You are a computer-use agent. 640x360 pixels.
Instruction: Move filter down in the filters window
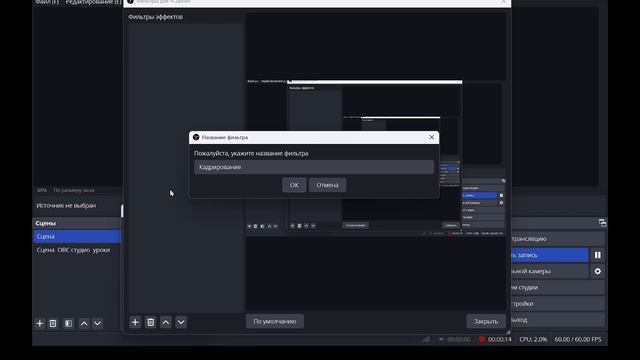(181, 322)
